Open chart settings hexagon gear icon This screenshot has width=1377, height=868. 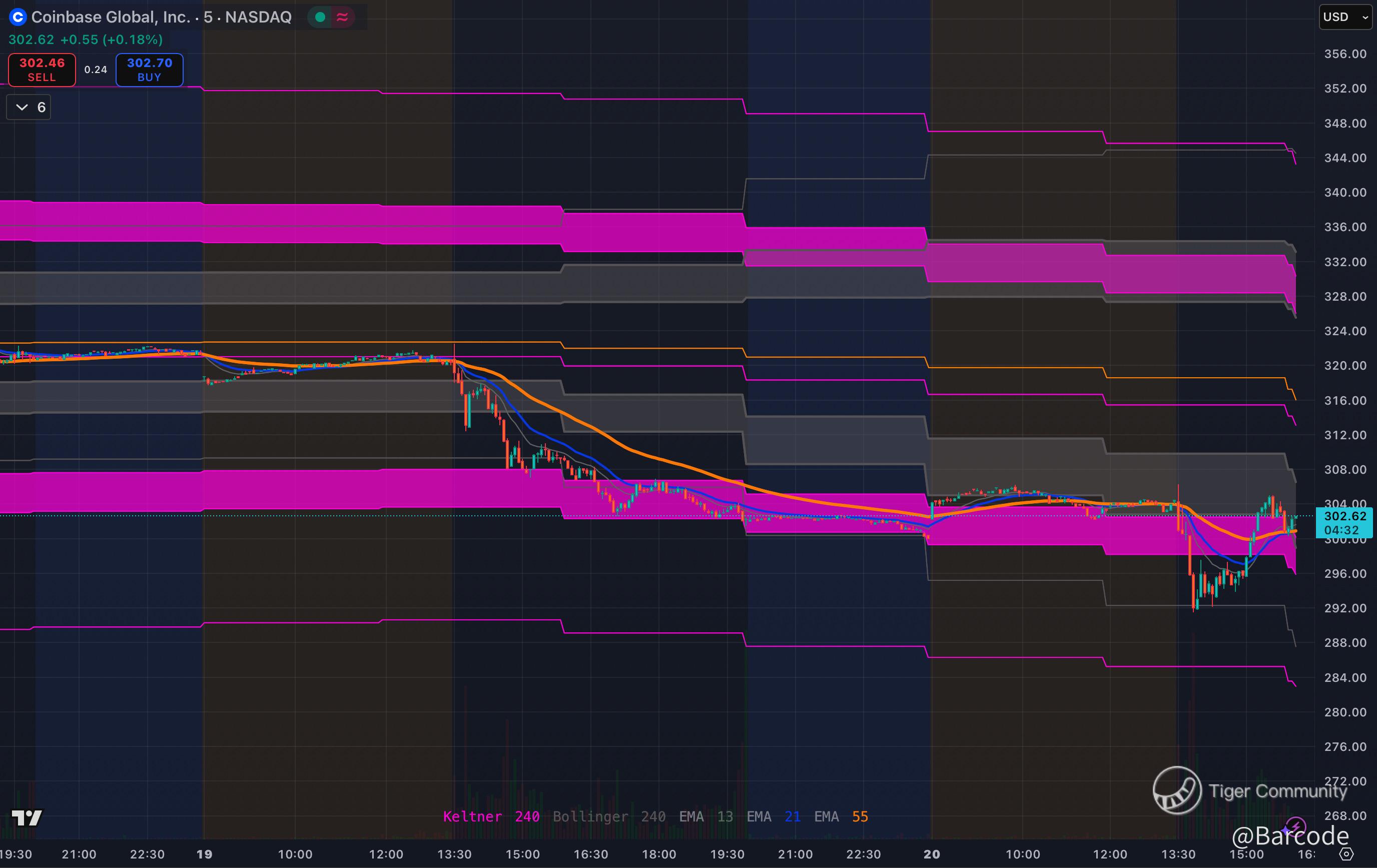(1346, 854)
